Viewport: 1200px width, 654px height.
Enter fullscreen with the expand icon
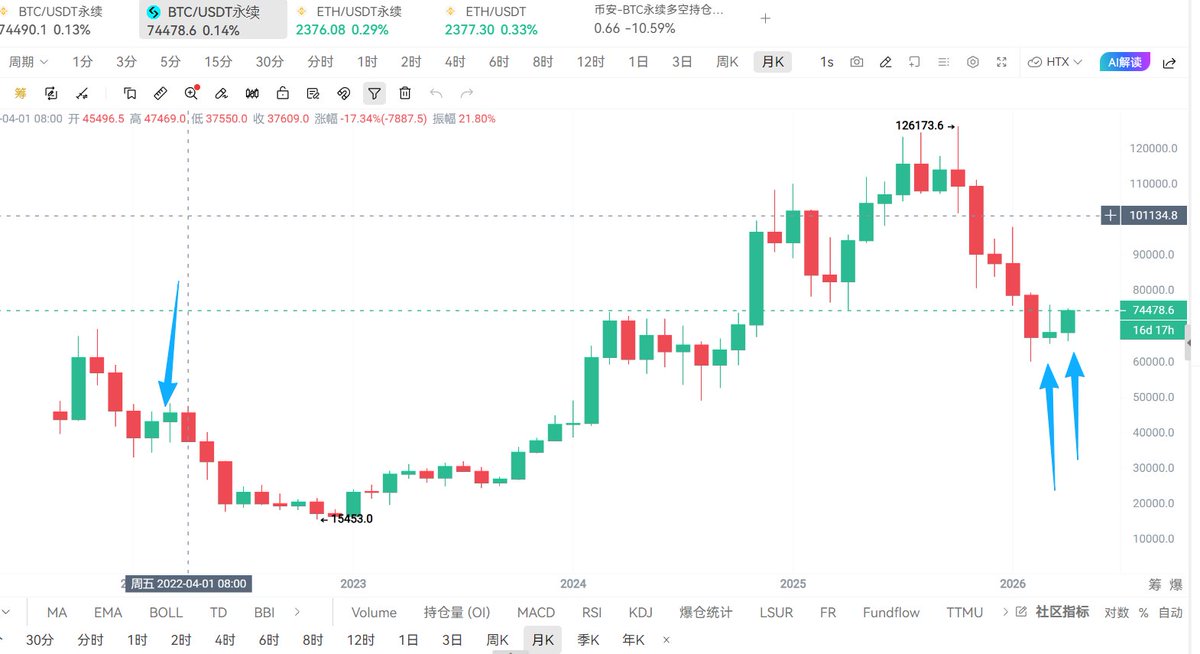(1002, 62)
